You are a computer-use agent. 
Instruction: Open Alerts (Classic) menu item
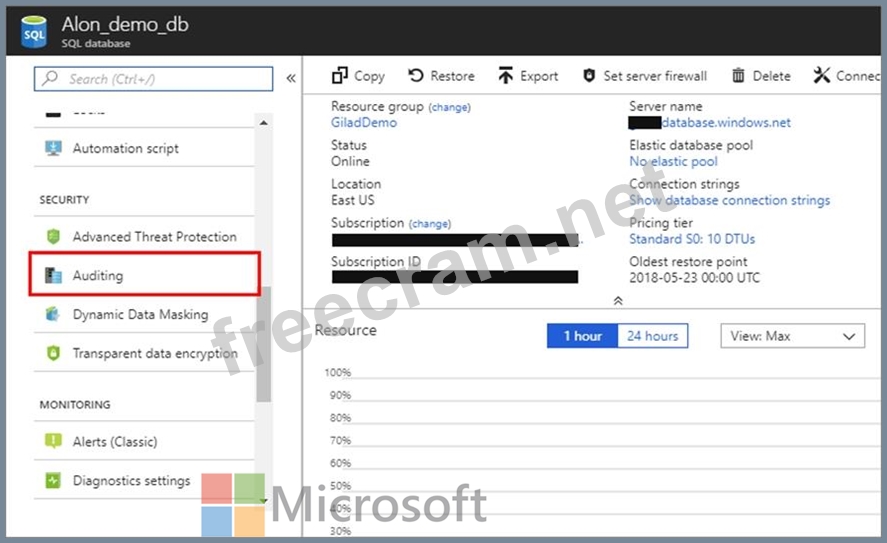144,441
